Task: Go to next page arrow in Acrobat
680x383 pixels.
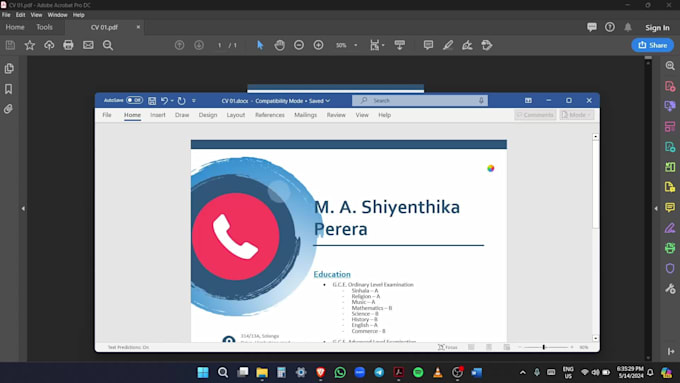Action: click(199, 45)
